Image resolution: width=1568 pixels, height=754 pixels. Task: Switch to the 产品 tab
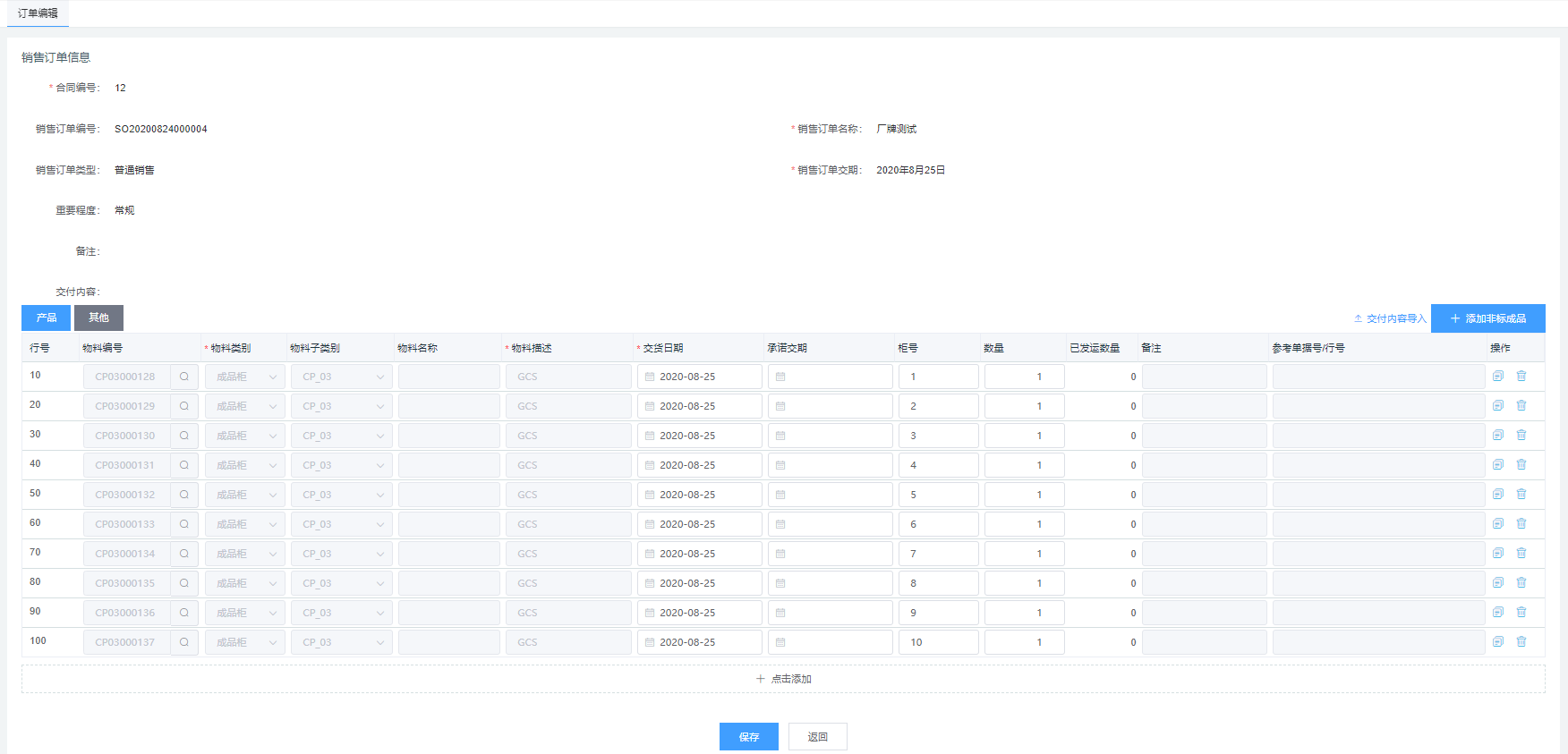(x=46, y=318)
